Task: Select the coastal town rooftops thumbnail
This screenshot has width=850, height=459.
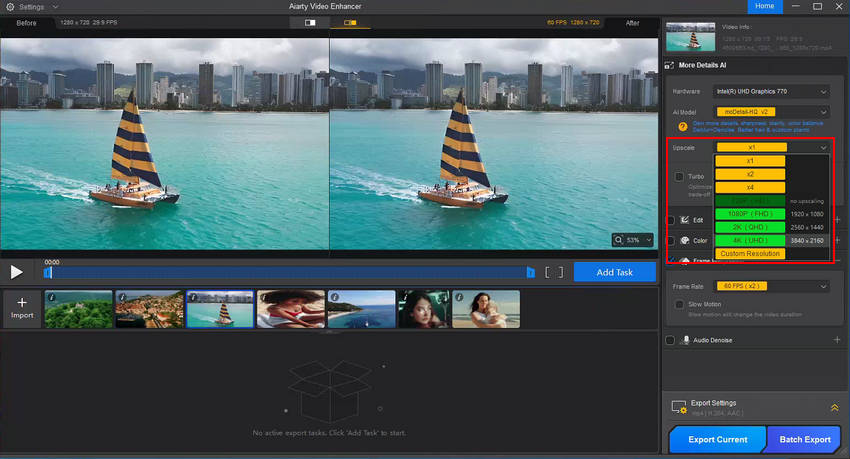Action: tap(150, 309)
